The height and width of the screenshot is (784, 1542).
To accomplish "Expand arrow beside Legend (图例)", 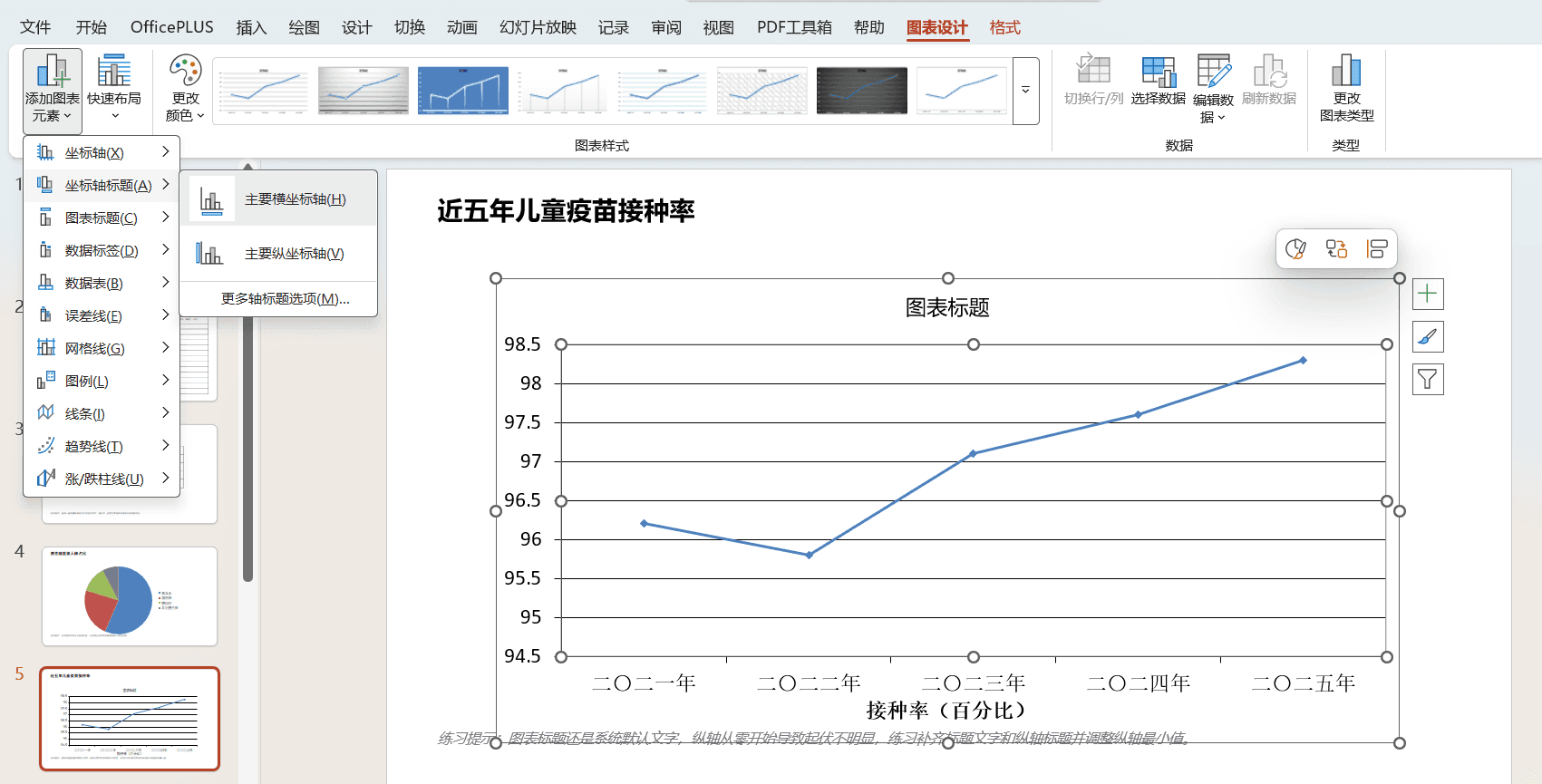I will 166,381.
